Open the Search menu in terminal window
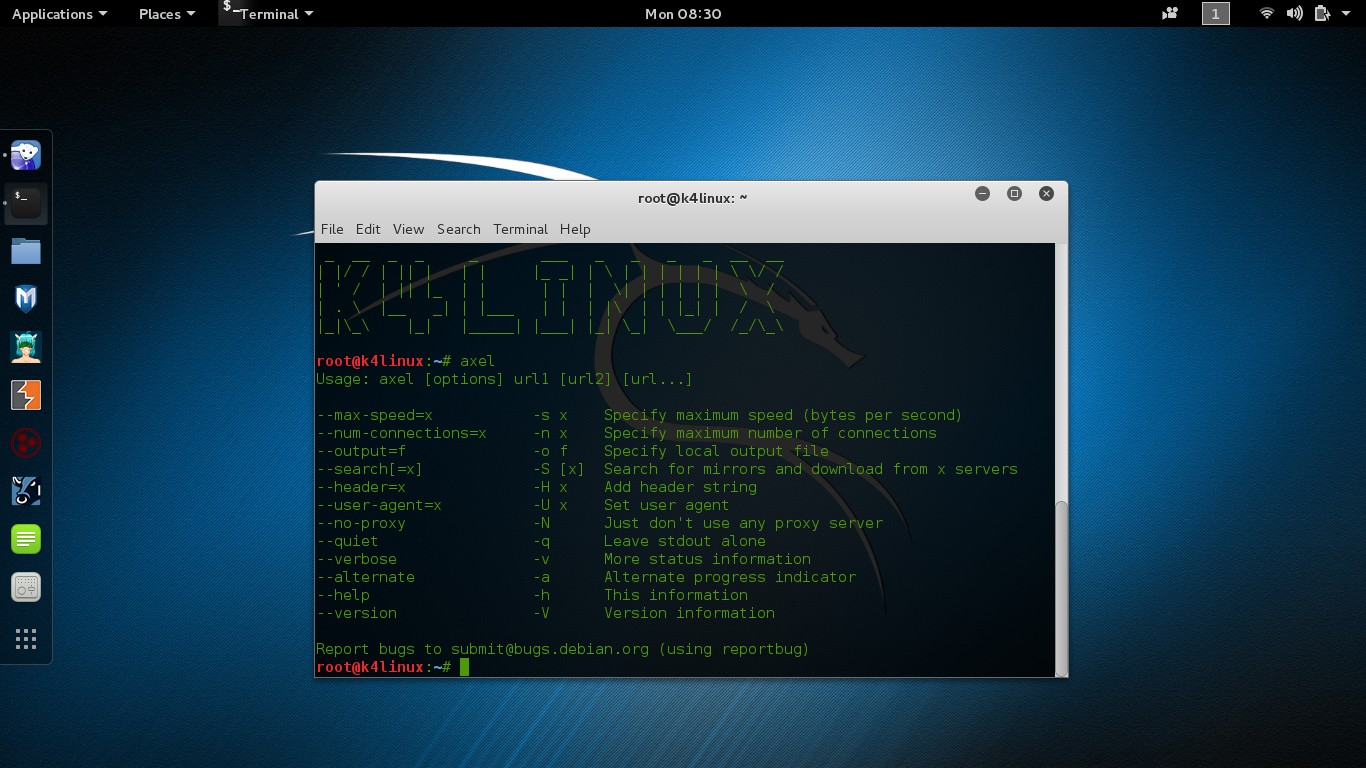The image size is (1366, 768). tap(459, 229)
